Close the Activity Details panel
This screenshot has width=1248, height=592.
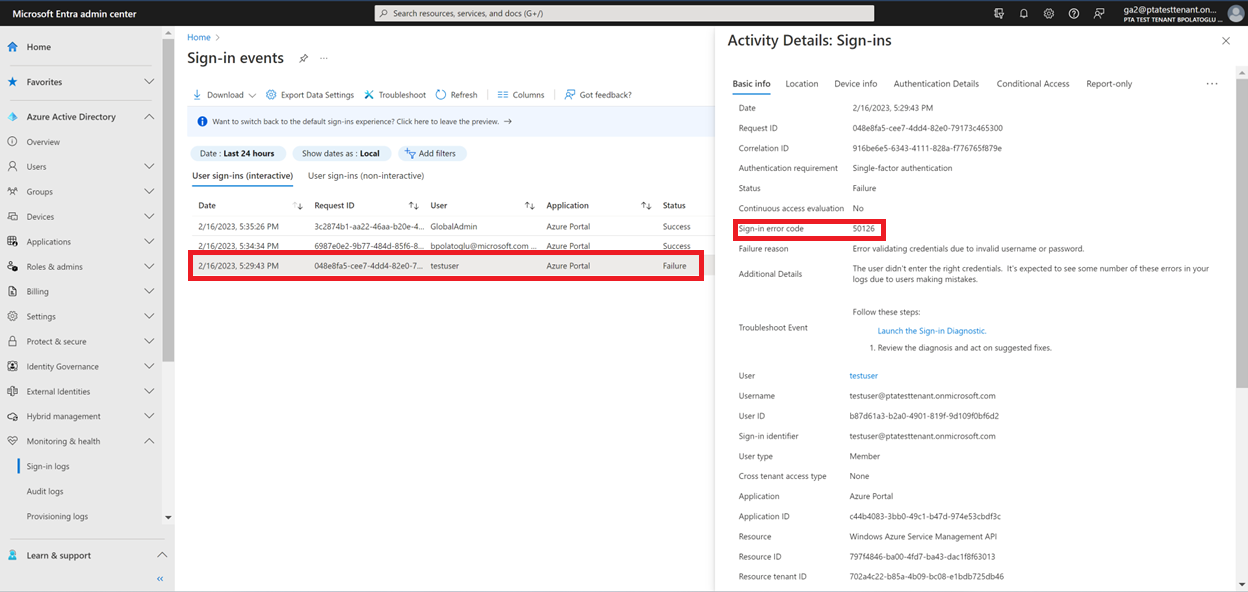1226,41
